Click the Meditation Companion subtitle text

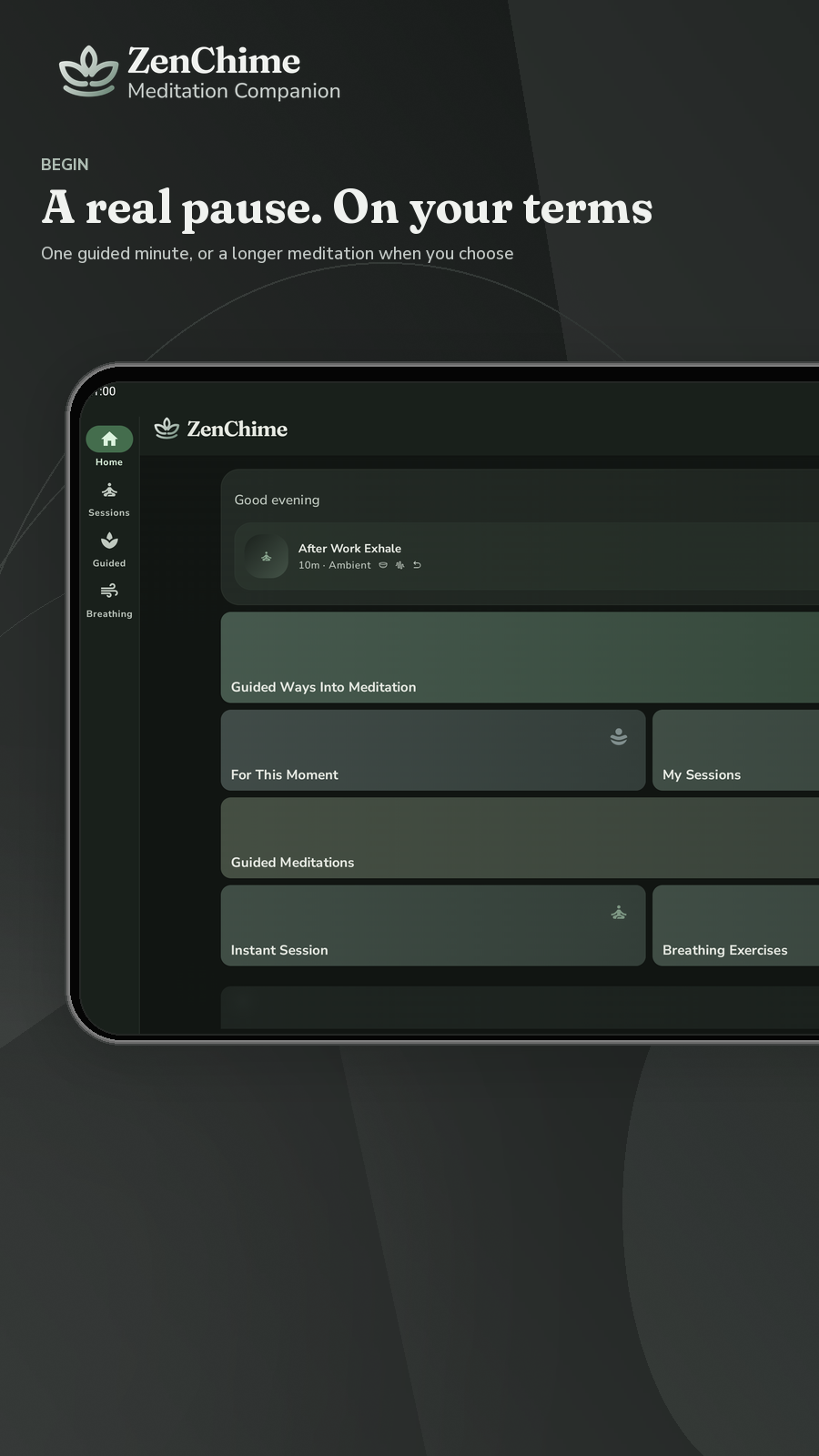[x=234, y=91]
